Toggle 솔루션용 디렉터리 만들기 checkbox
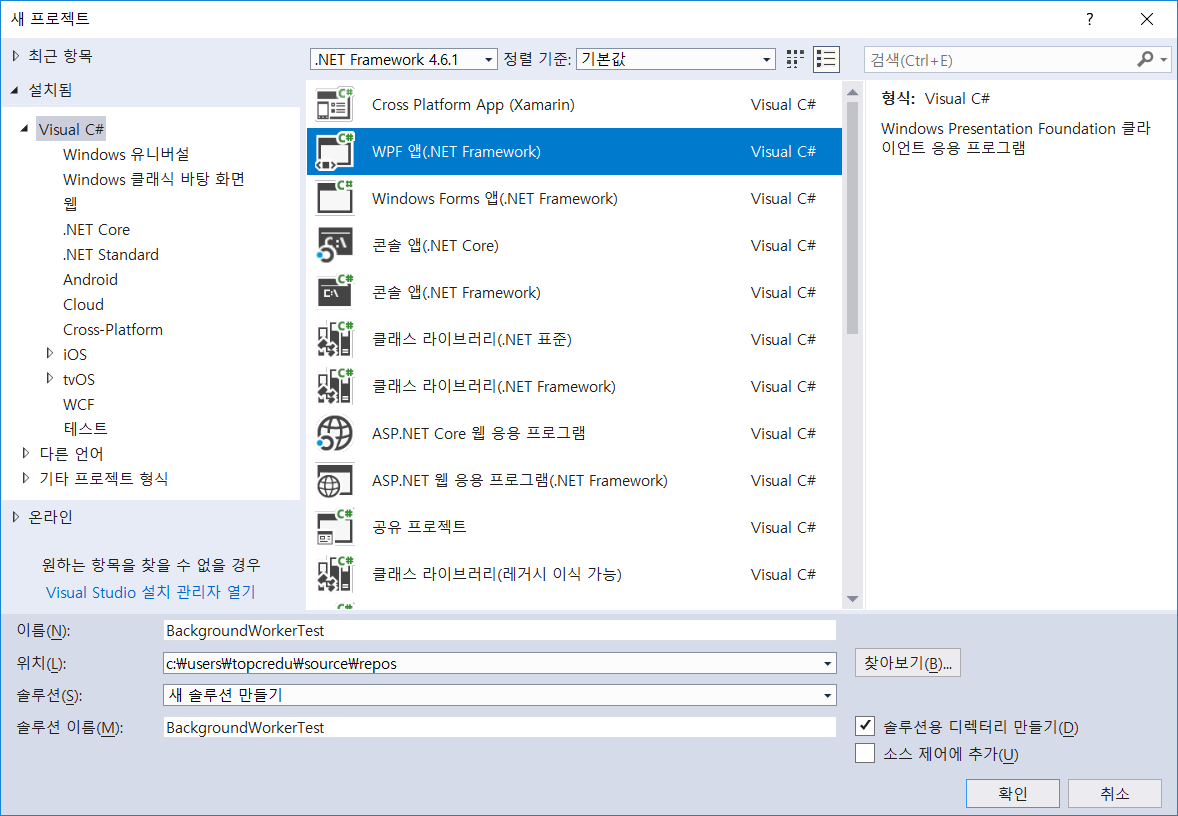 865,726
